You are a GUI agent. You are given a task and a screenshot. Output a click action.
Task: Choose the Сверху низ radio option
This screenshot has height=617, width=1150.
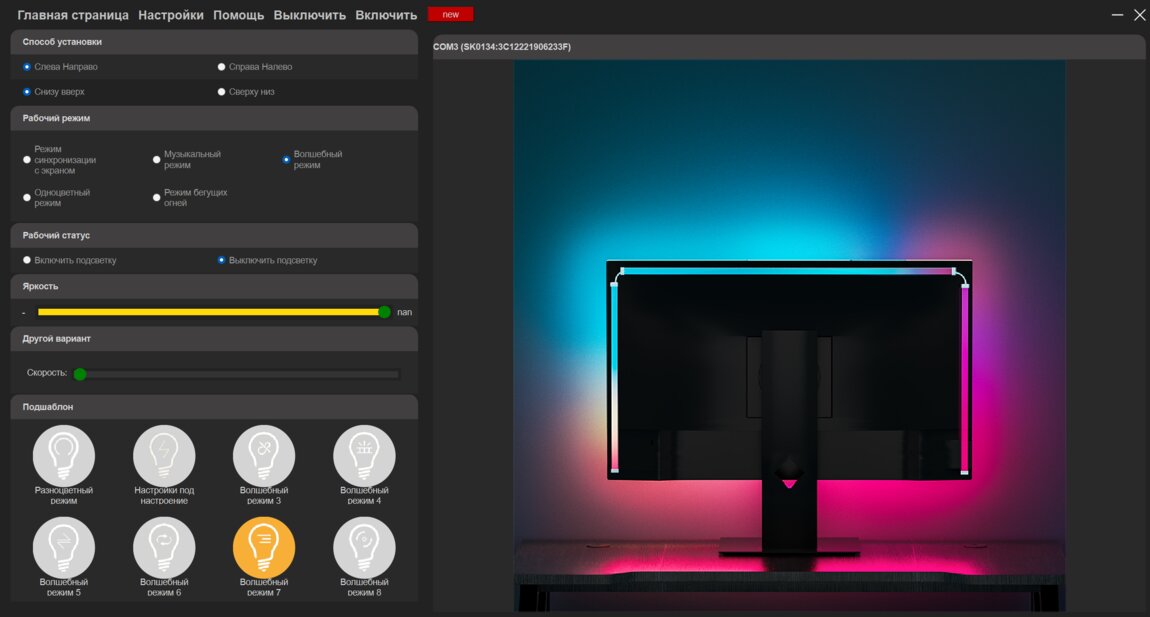(222, 92)
